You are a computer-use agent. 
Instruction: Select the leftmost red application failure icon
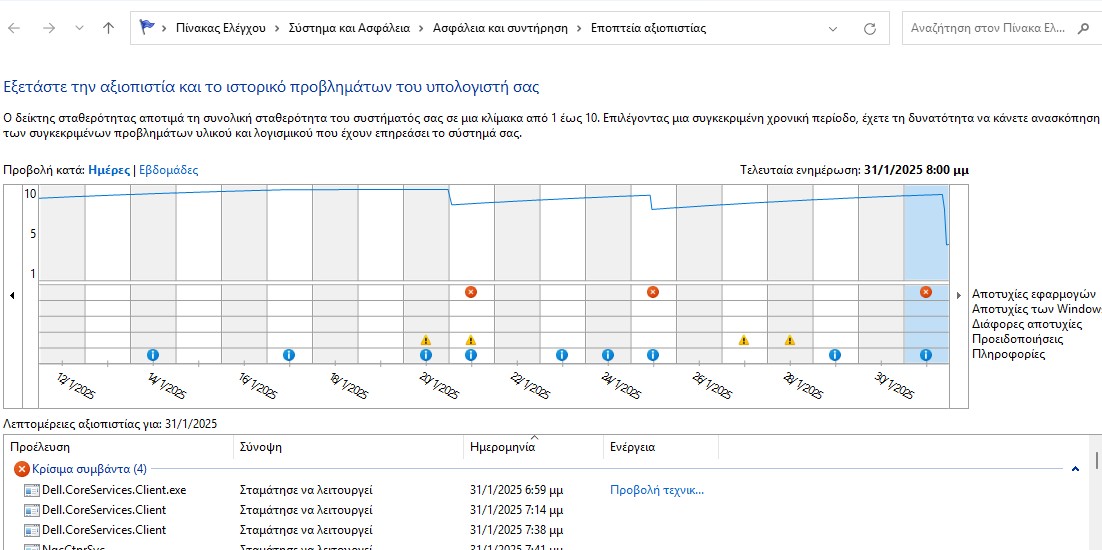click(x=471, y=292)
